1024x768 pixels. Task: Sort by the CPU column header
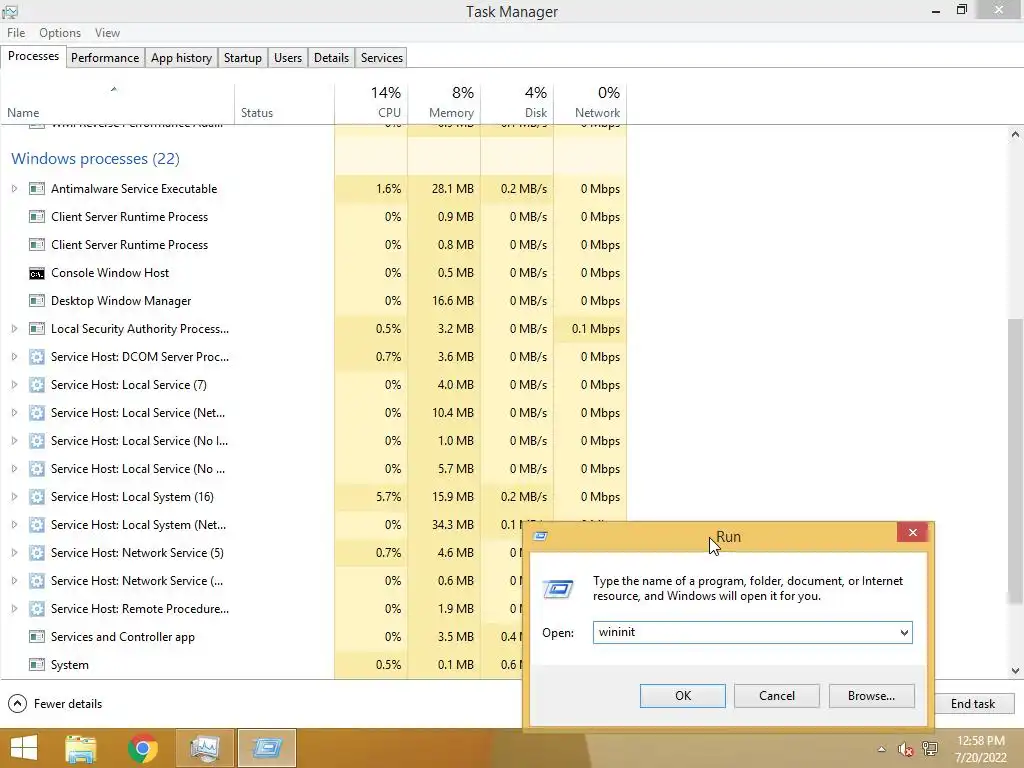coord(371,103)
